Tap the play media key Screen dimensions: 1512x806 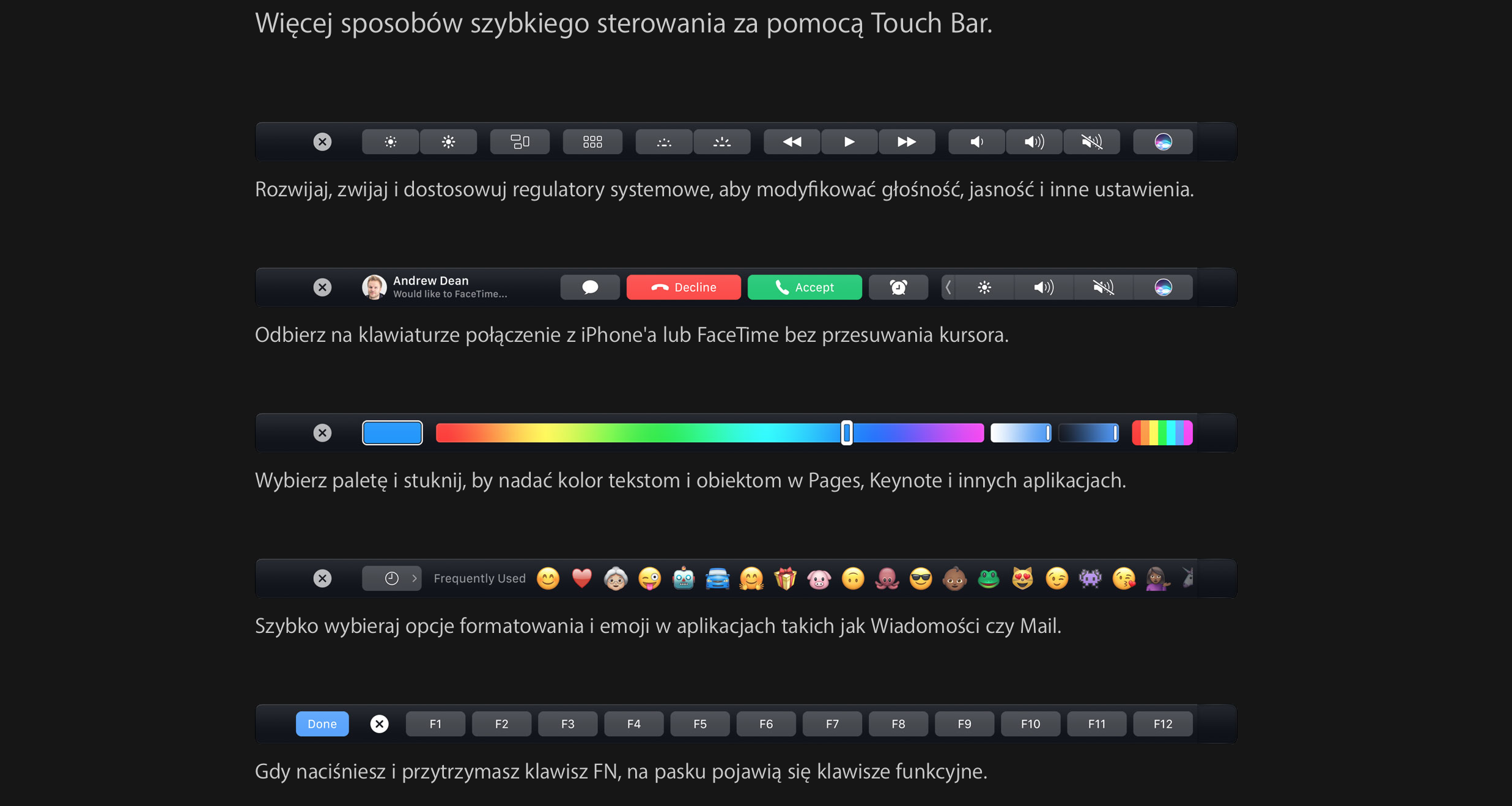849,142
